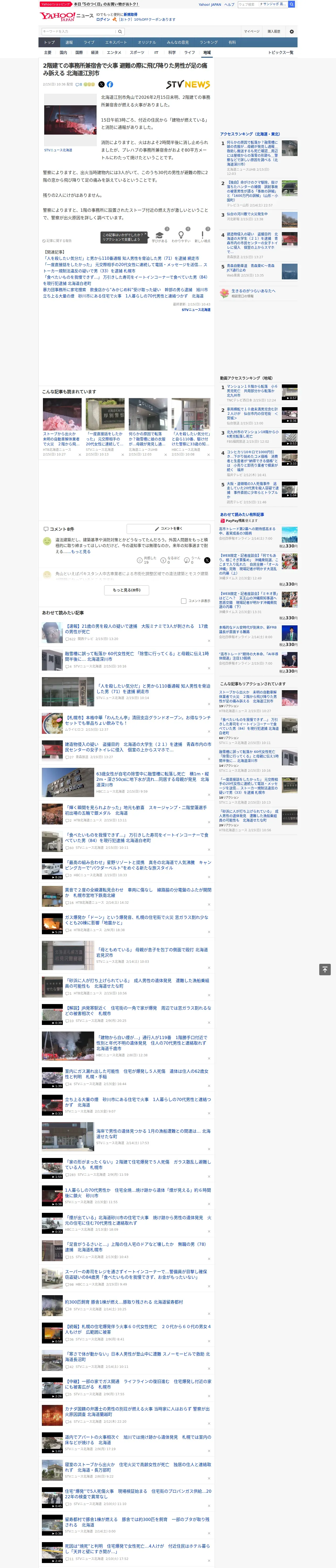This screenshot has height=1568, width=336.
Task: Select the 国内 category tab
Action: click(63, 52)
